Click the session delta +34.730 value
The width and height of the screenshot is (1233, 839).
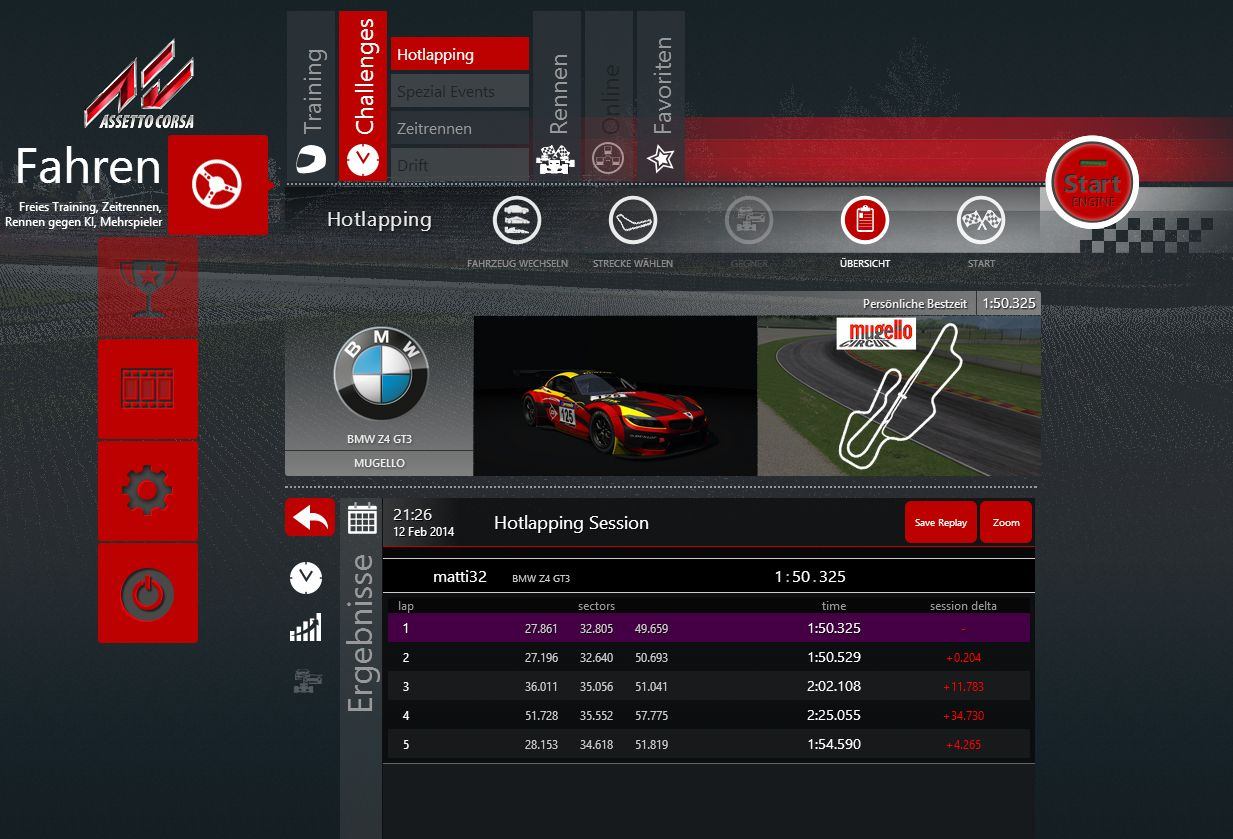coord(963,716)
